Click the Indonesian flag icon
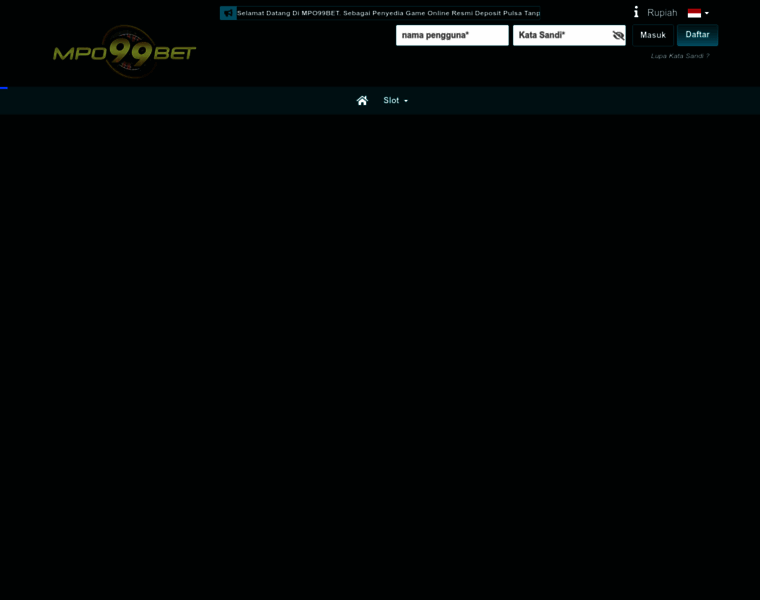 click(694, 13)
